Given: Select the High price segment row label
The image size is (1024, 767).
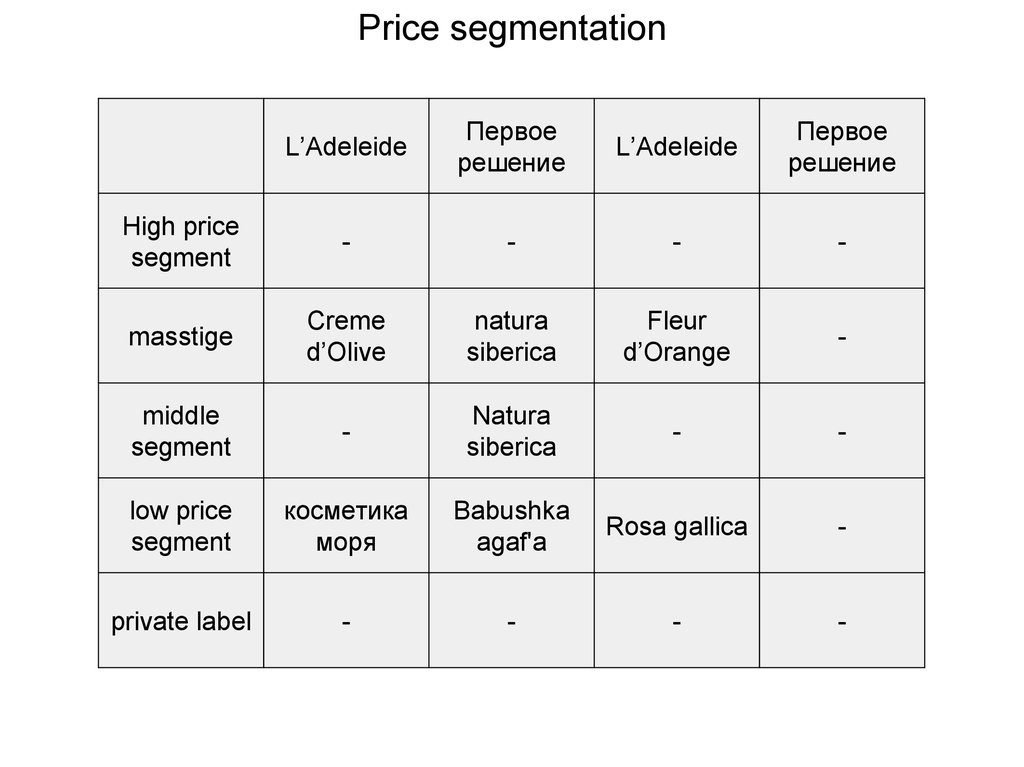Looking at the screenshot, I should pos(181,241).
